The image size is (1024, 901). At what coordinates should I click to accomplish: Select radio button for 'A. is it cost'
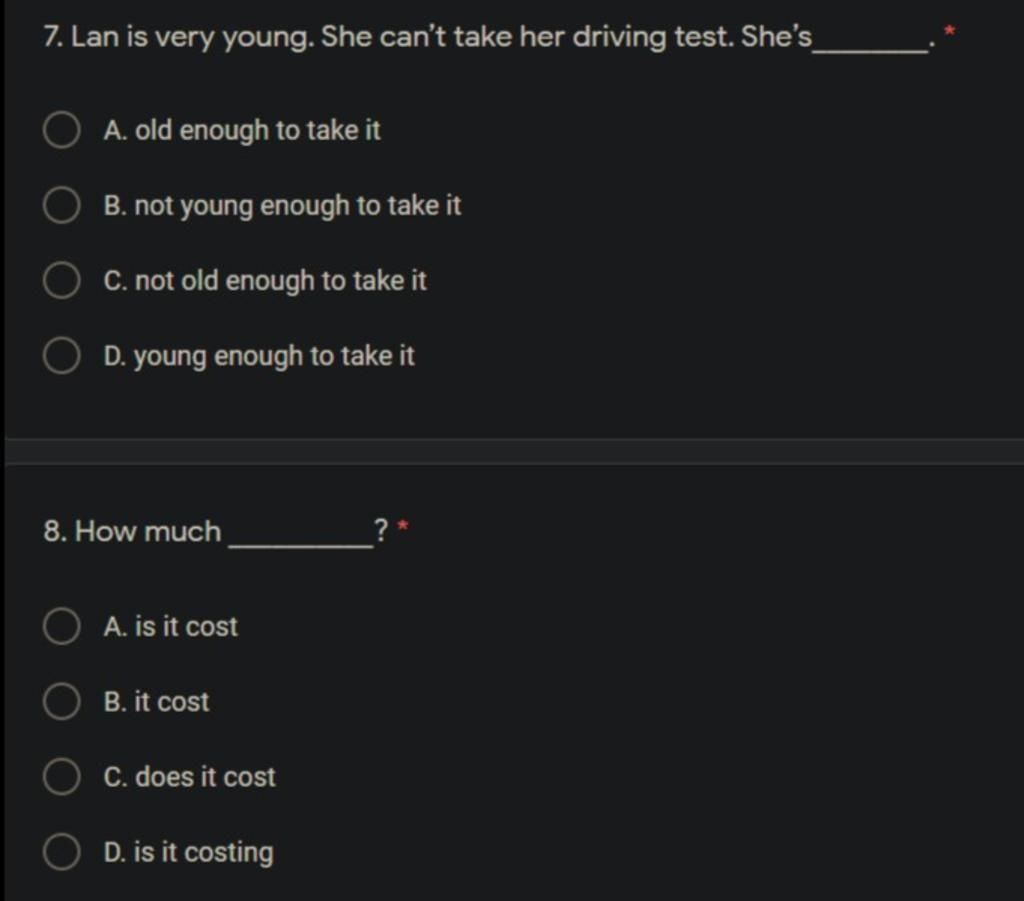click(61, 626)
